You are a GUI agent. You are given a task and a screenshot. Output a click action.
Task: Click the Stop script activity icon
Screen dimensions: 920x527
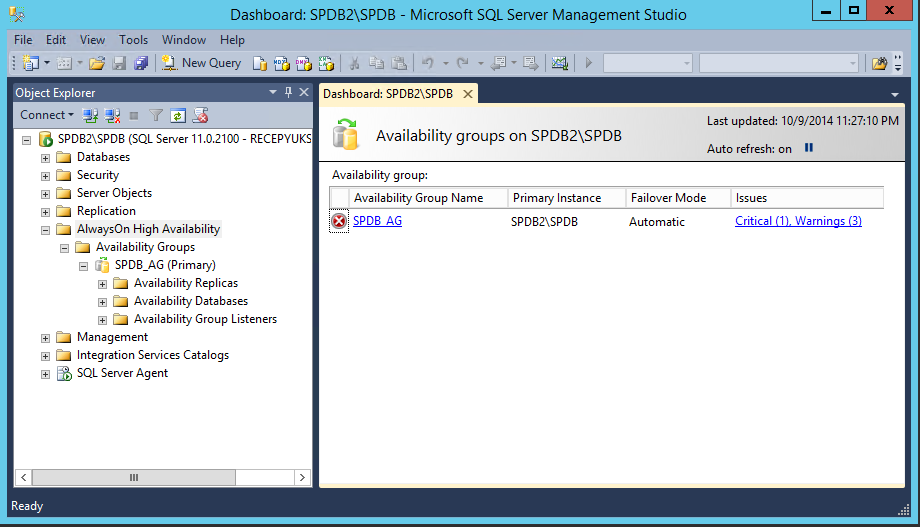click(x=201, y=116)
